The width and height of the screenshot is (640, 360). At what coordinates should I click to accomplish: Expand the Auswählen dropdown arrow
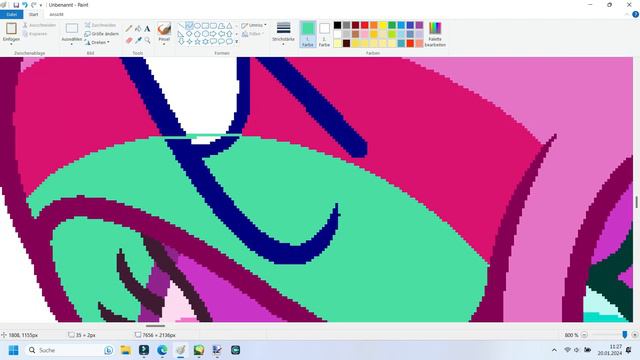click(72, 44)
